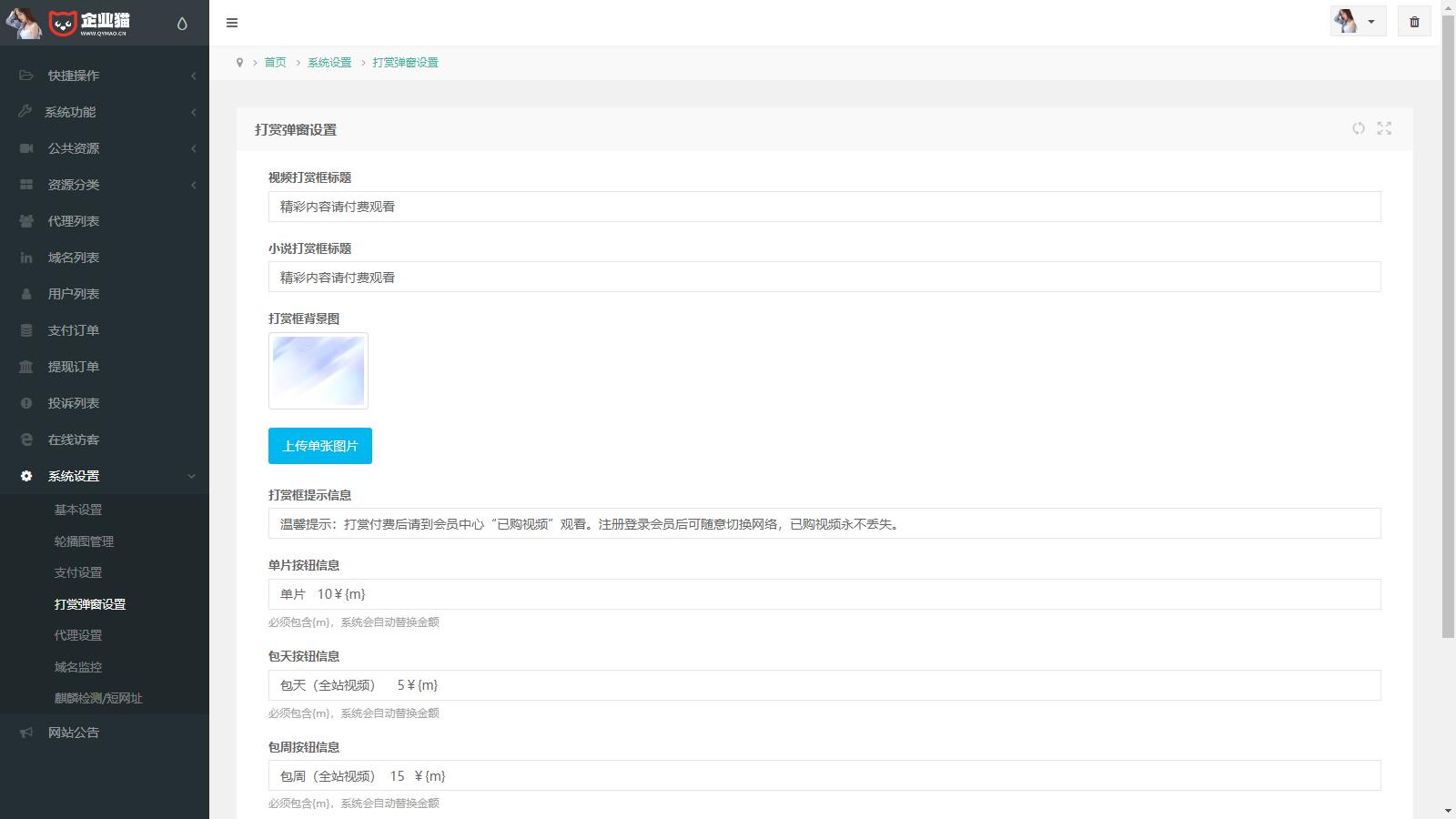Click the 打赏框背景图 thumbnail preview
1456x819 pixels.
point(318,370)
